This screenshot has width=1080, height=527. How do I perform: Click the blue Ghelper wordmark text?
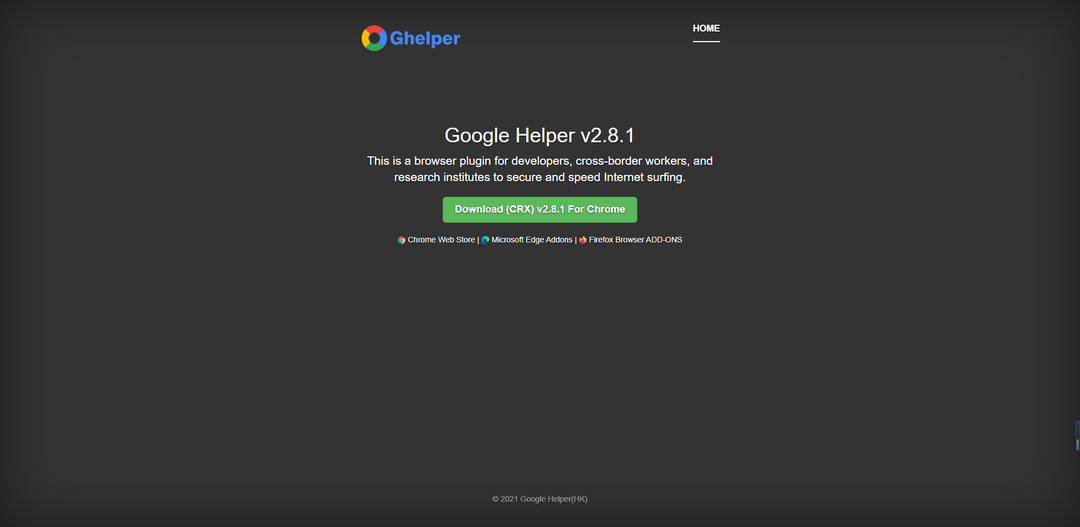tap(425, 39)
